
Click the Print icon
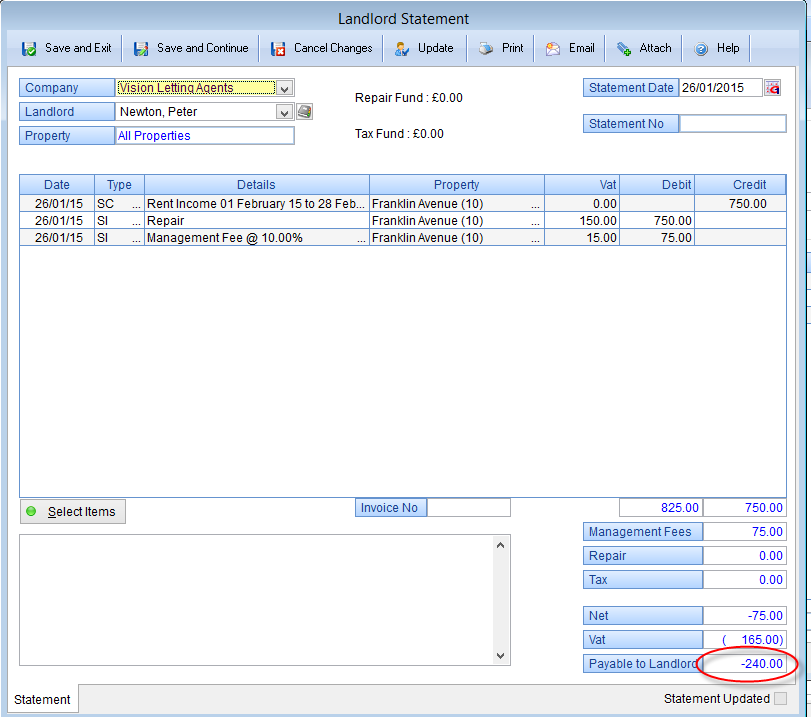coord(485,48)
